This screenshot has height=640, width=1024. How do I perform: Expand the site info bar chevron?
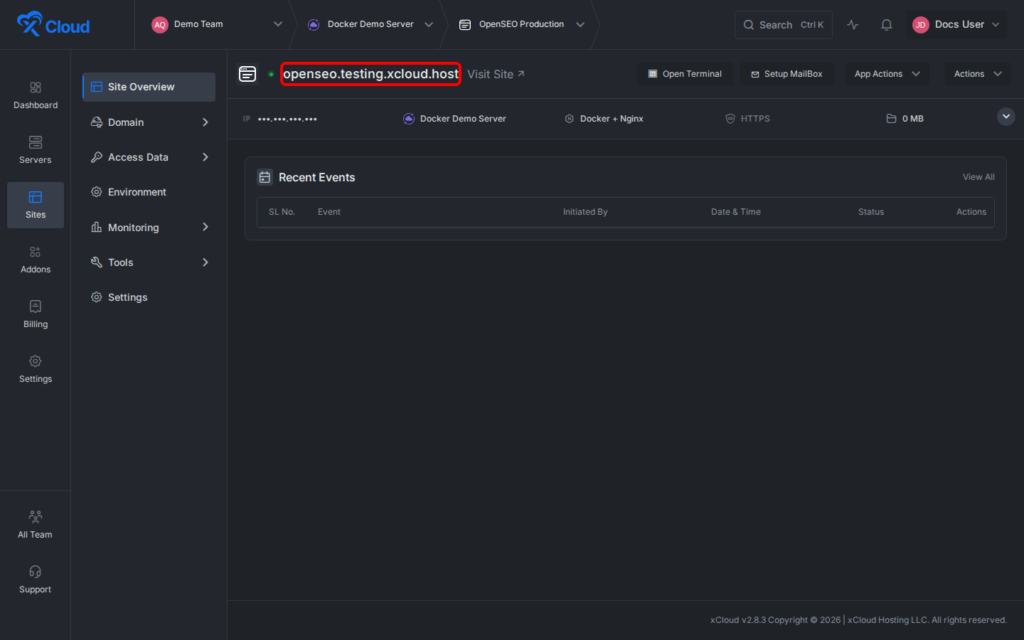pos(1006,117)
